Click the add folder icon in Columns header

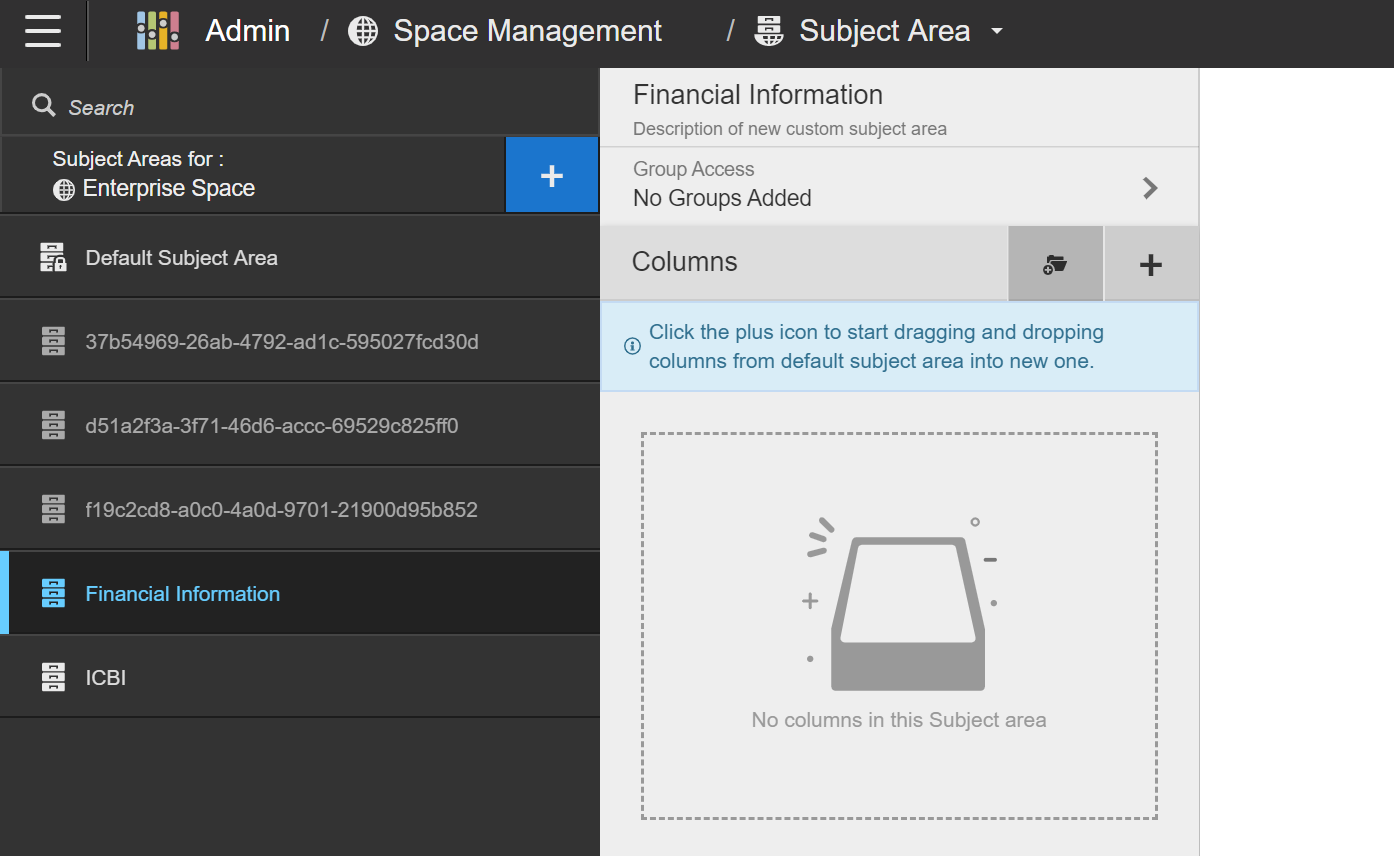(1055, 263)
